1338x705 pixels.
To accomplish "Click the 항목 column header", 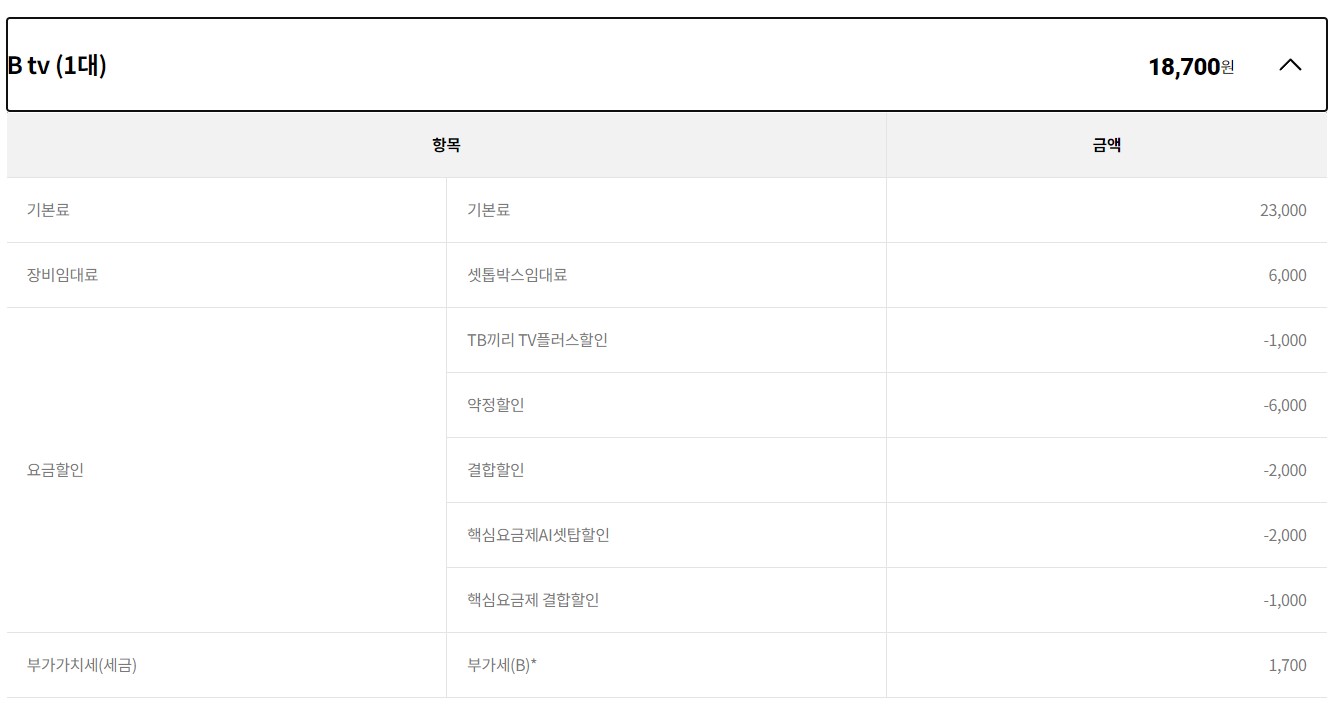I will (446, 145).
